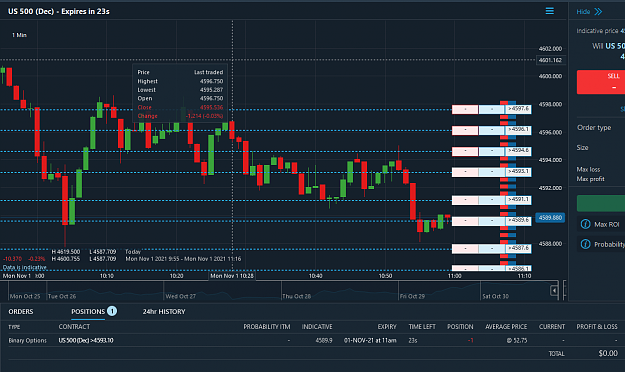Open the Max ROI info icon
The height and width of the screenshot is (372, 625).
[x=585, y=224]
